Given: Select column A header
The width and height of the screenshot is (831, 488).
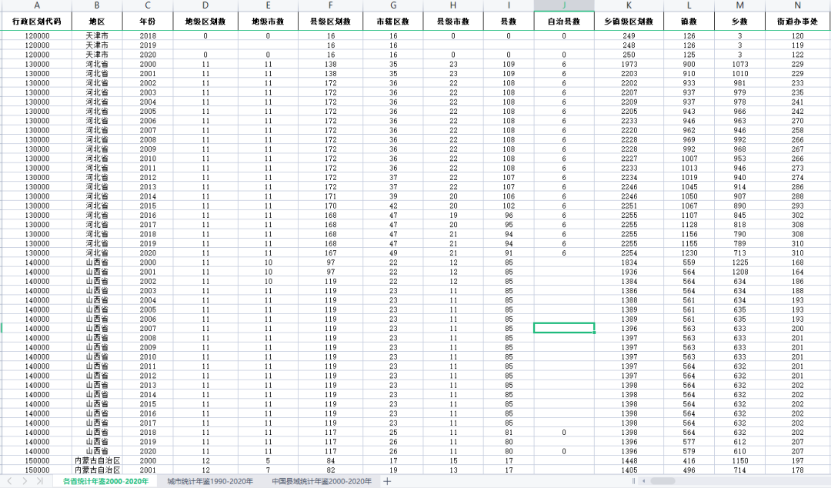Looking at the screenshot, I should 37,5.
